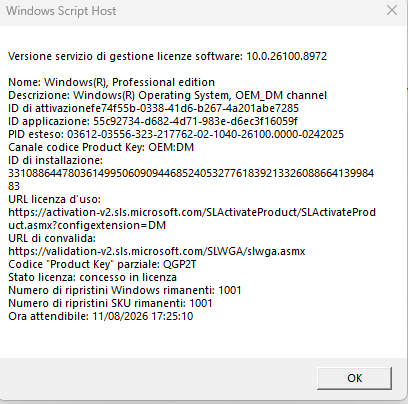This screenshot has width=408, height=404.
Task: Click the Windows Script Host title text
Action: coord(61,11)
